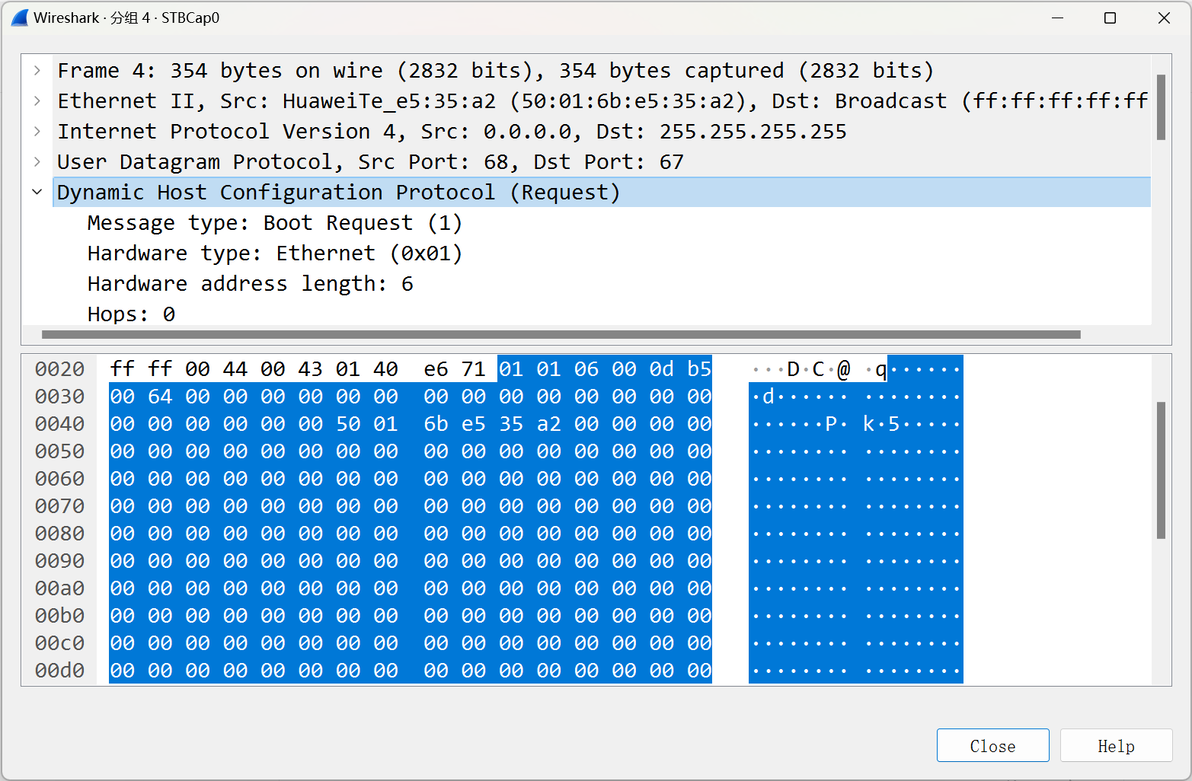1192x781 pixels.
Task: Collapse Dynamic Host Configuration Protocol section
Action: (36, 192)
